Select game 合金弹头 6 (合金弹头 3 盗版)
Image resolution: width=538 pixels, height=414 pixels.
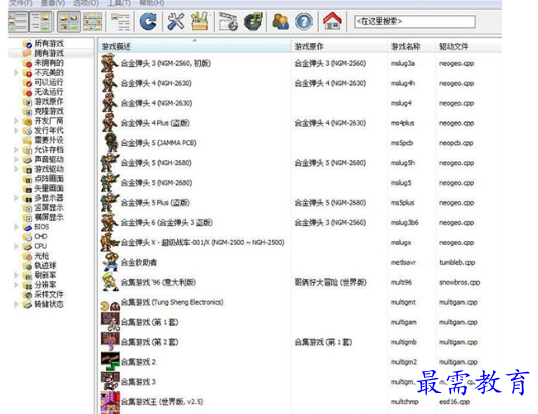pyautogui.click(x=167, y=223)
